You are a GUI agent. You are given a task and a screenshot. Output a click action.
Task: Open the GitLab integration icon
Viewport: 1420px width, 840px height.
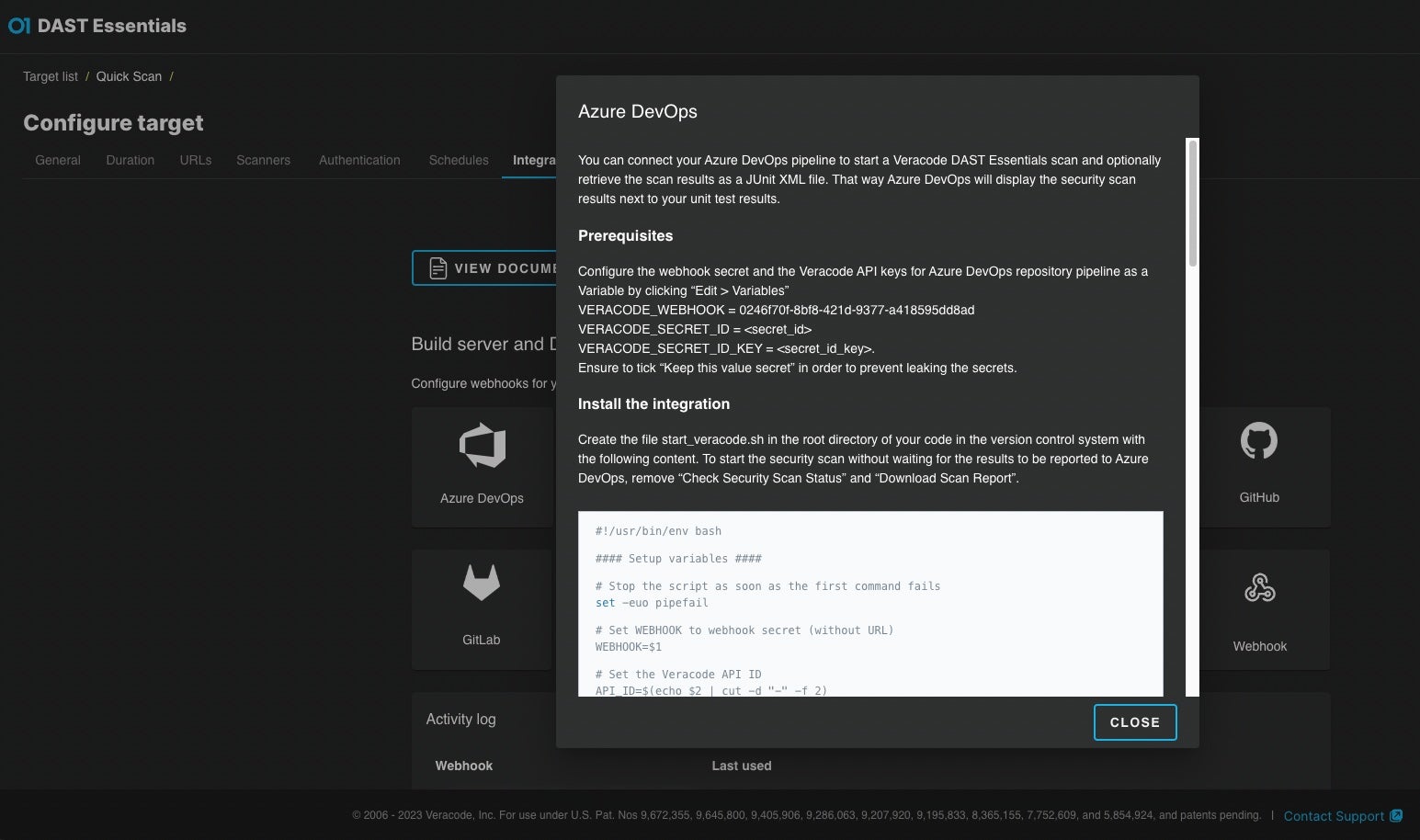click(482, 583)
